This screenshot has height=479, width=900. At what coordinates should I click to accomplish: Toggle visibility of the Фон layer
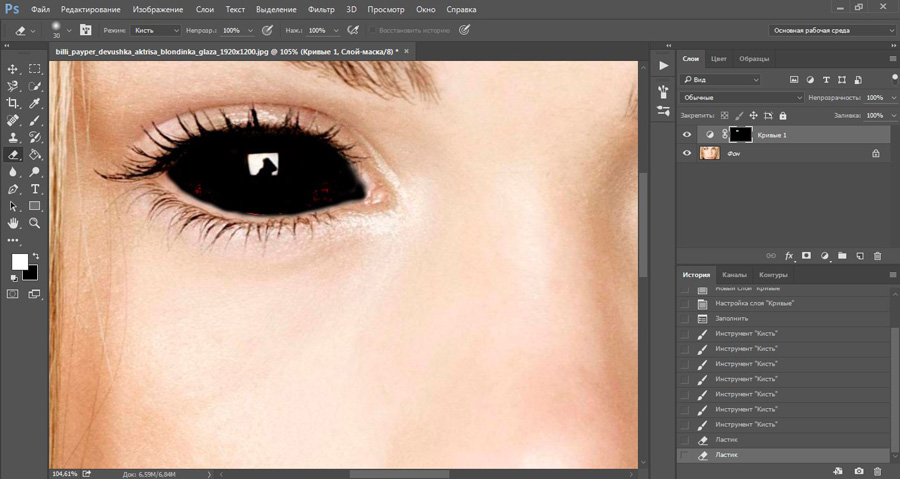tap(686, 154)
